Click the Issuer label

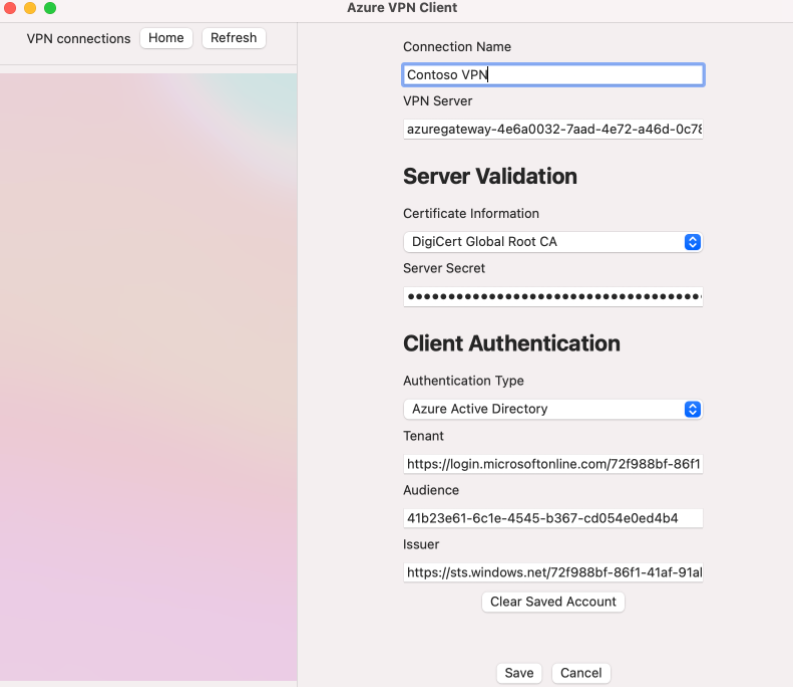421,544
